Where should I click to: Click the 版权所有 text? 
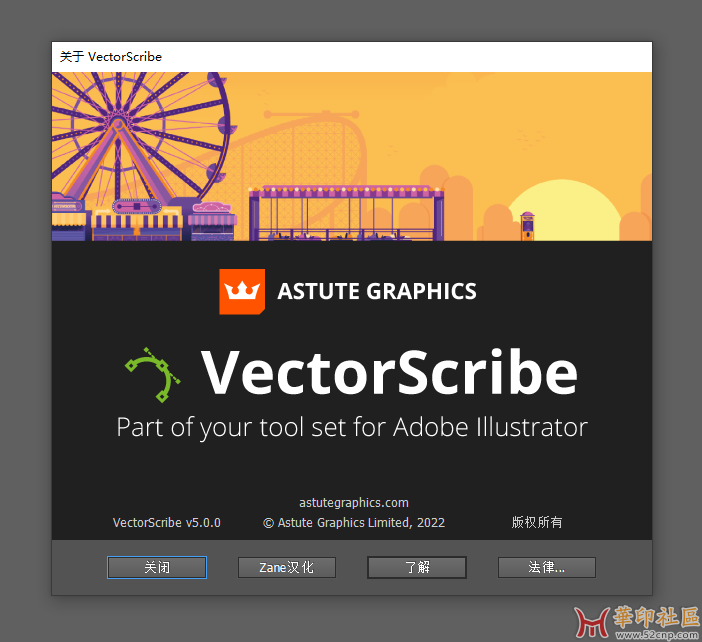pyautogui.click(x=537, y=522)
